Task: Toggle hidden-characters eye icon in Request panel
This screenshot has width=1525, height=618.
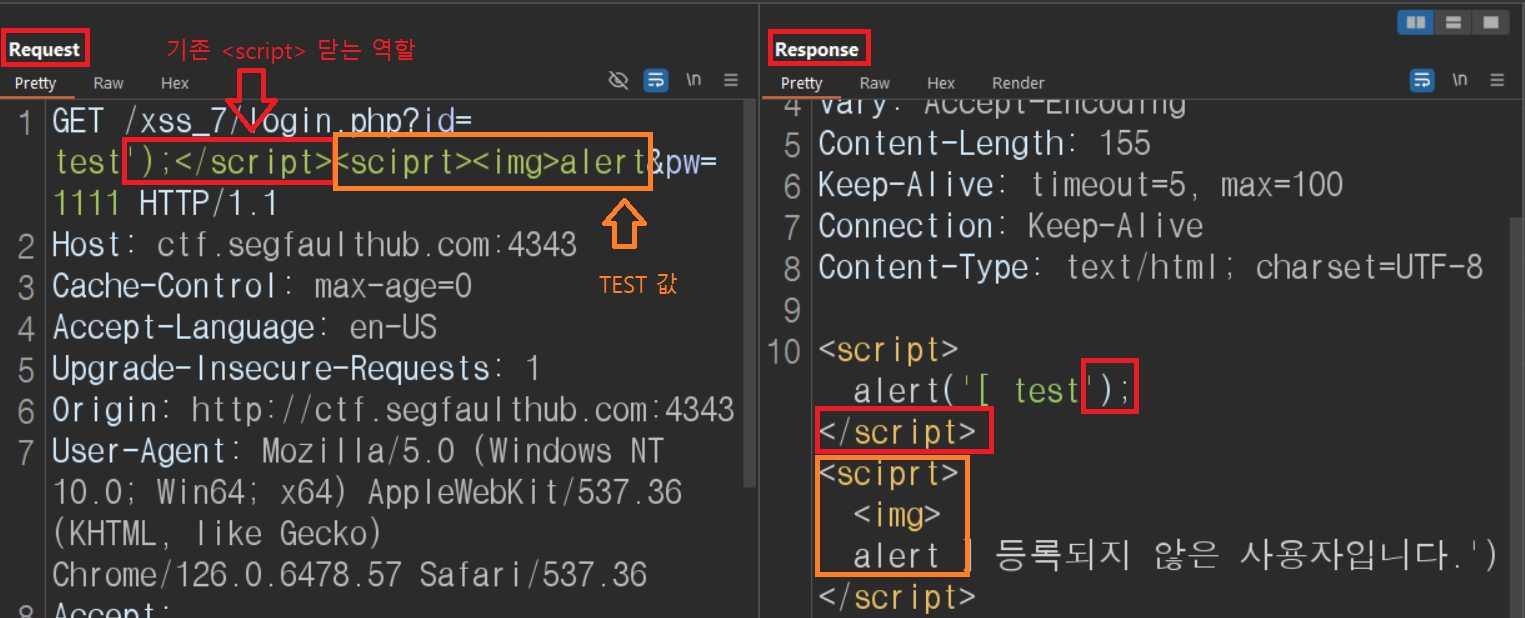Action: (619, 81)
